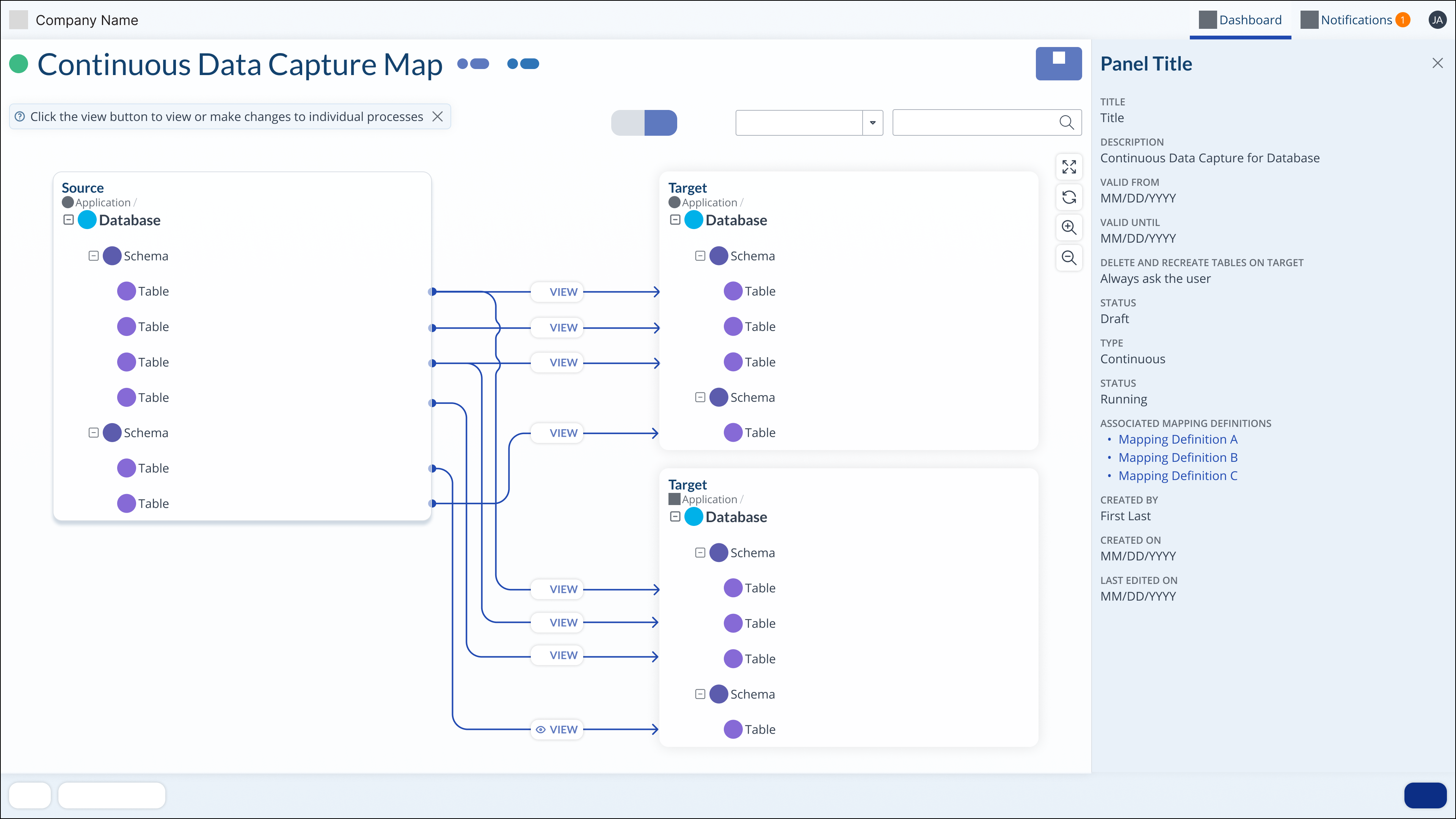The width and height of the screenshot is (1456, 819).
Task: Flip the view toggle switch above the map
Action: click(x=644, y=122)
